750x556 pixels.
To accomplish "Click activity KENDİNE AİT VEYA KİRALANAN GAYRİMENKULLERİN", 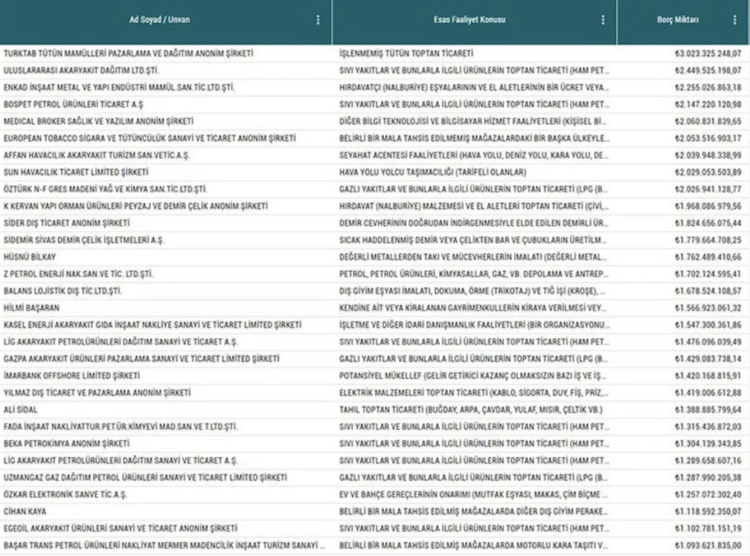I will [x=474, y=308].
